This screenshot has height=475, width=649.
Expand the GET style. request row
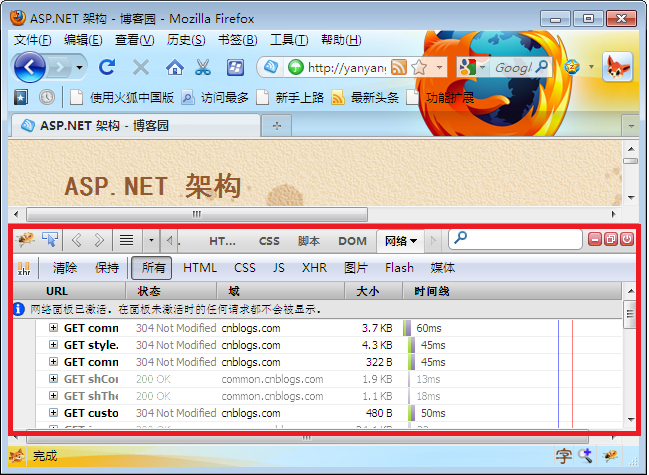pyautogui.click(x=53, y=345)
